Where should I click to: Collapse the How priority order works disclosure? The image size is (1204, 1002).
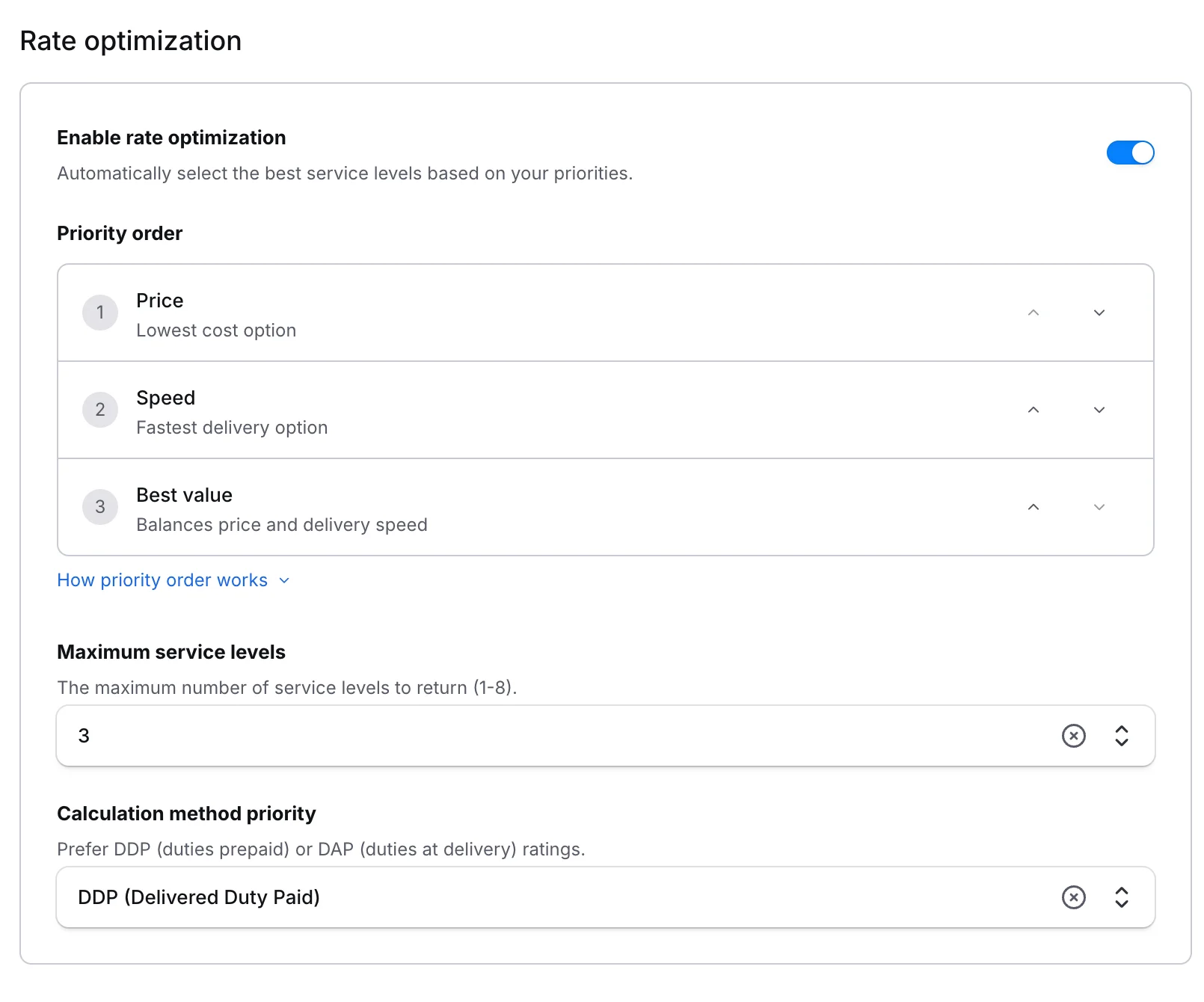284,580
